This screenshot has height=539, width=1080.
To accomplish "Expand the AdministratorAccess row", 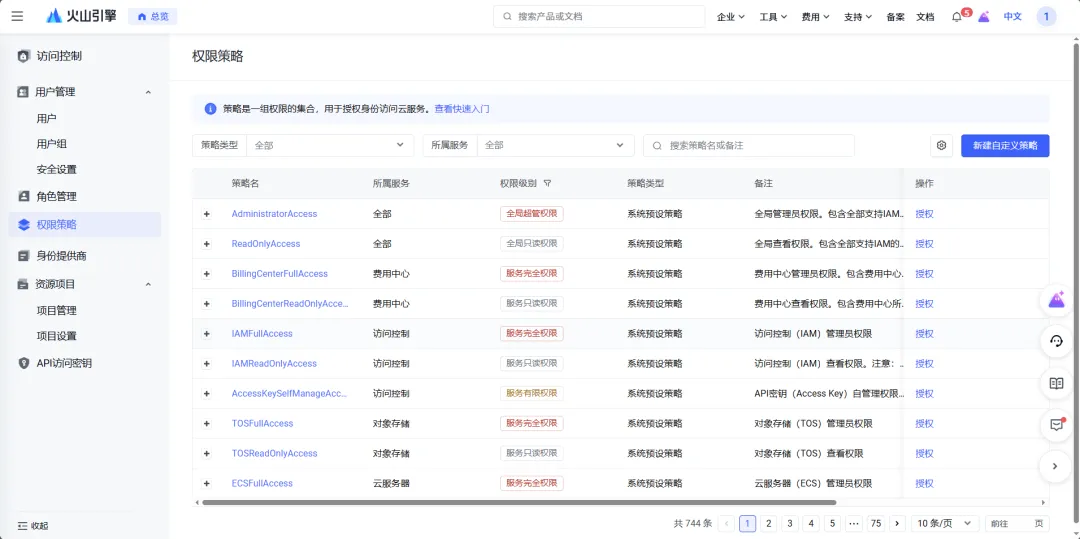I will pyautogui.click(x=206, y=214).
